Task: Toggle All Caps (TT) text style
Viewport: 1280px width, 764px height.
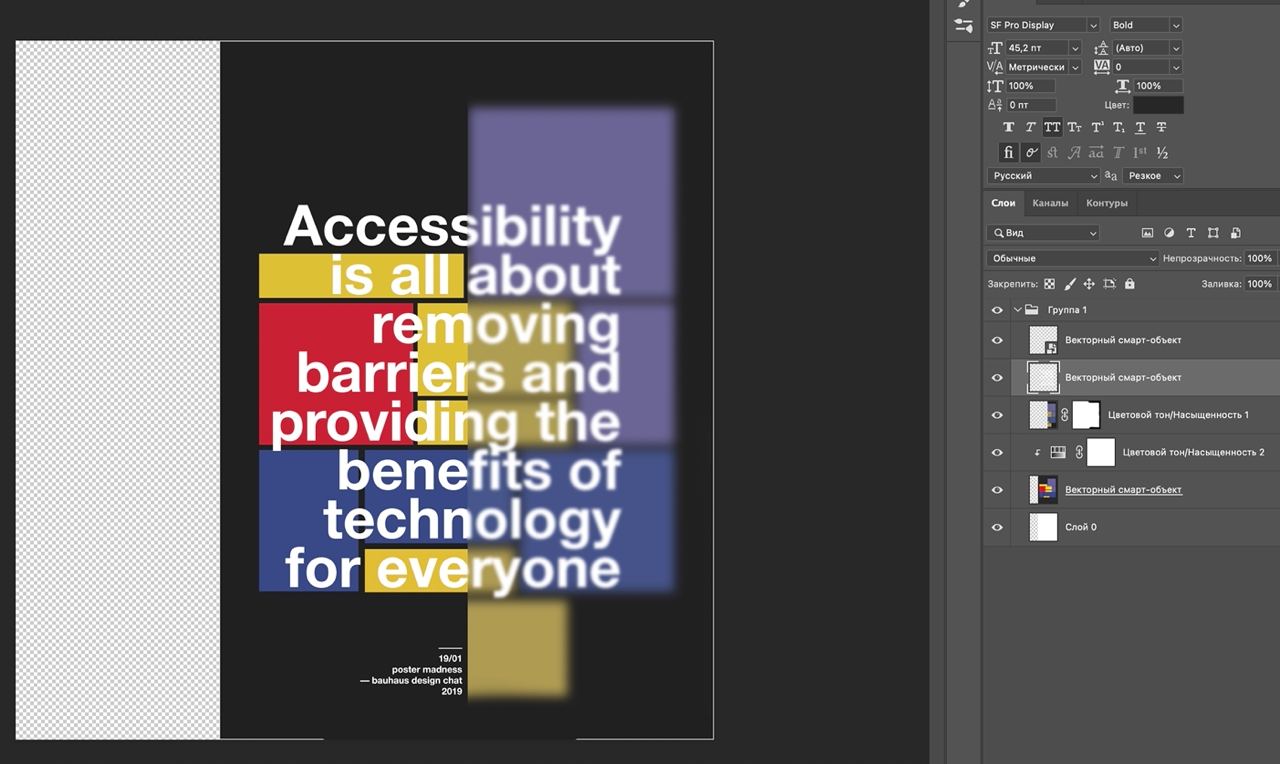Action: point(1052,127)
